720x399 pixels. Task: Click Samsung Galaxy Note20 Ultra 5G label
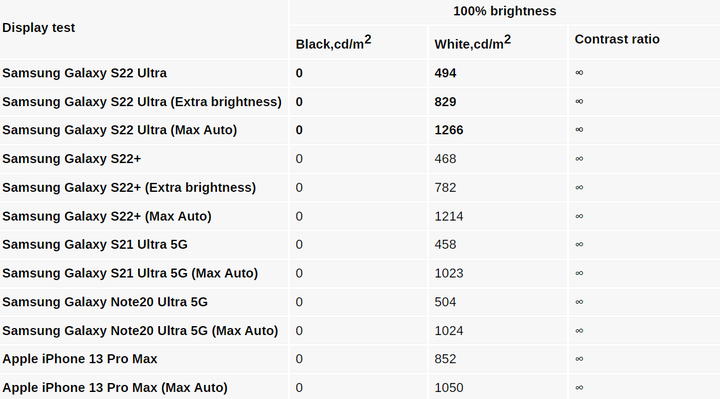click(x=105, y=302)
